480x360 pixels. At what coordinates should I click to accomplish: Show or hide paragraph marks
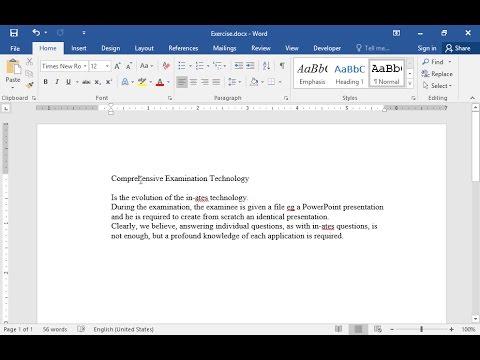point(282,66)
